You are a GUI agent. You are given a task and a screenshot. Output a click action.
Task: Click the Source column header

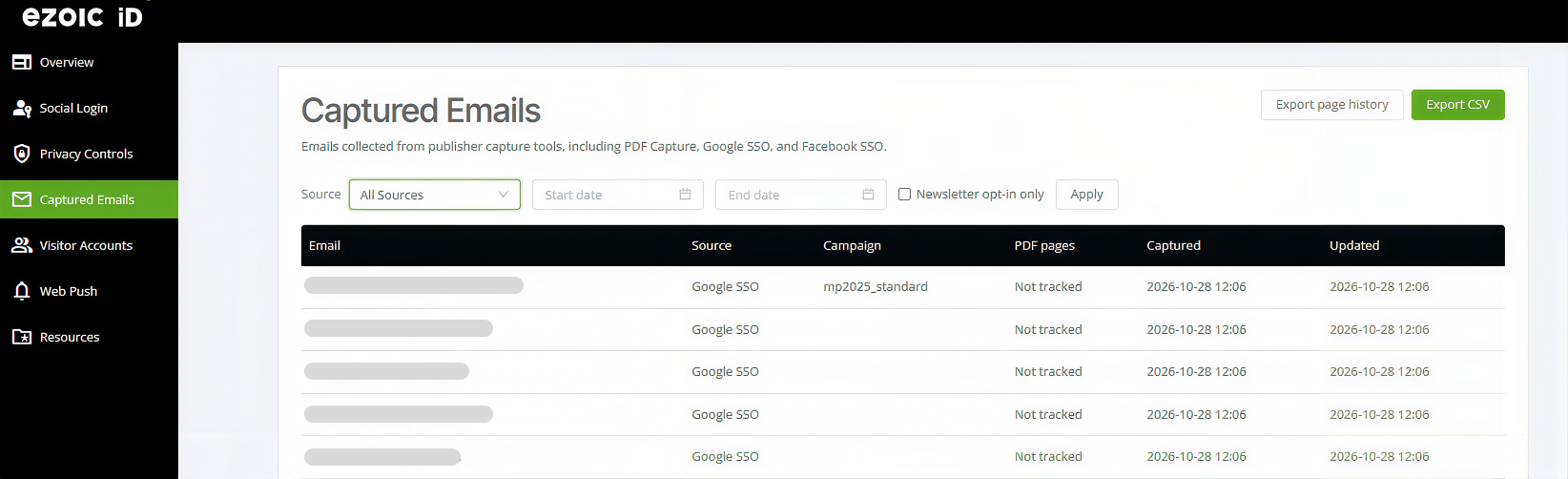click(x=712, y=245)
